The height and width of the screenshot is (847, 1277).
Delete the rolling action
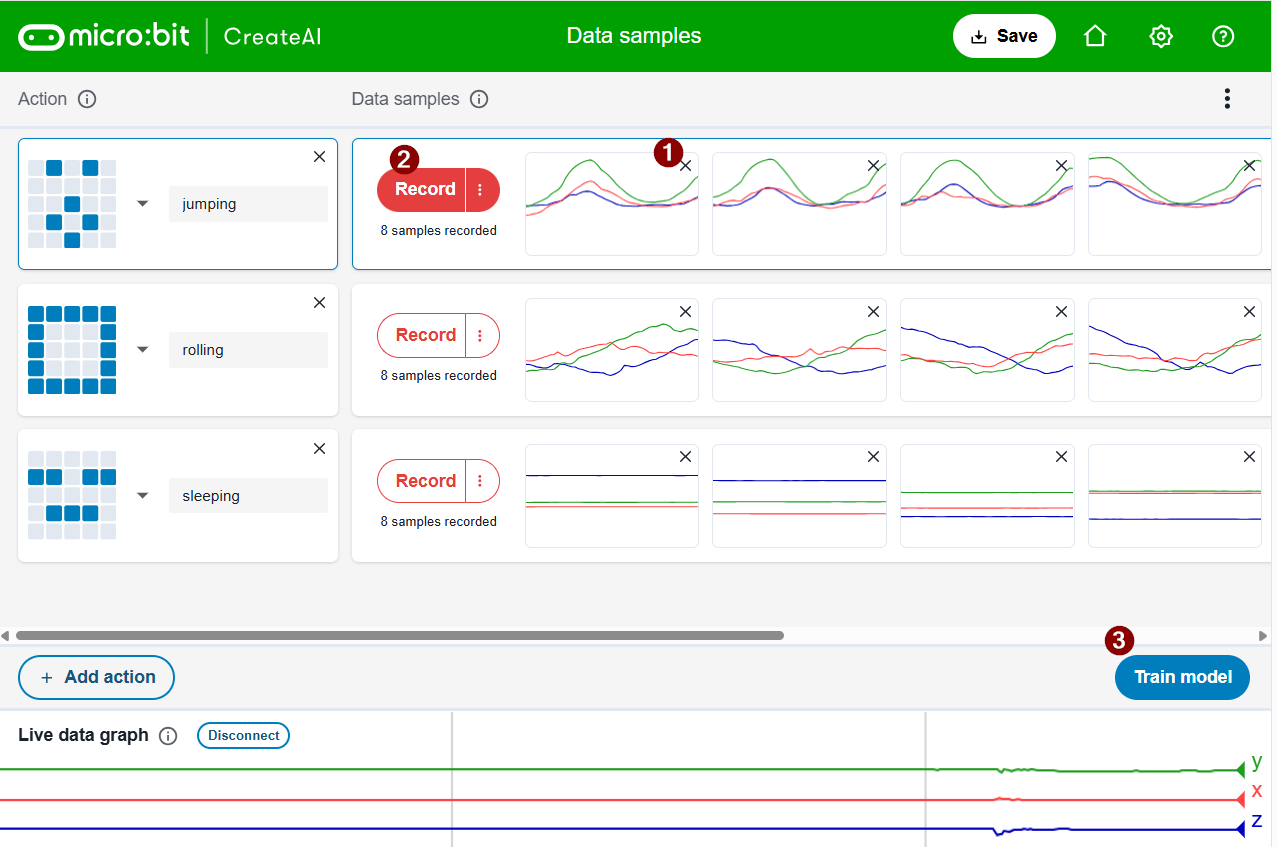[319, 303]
